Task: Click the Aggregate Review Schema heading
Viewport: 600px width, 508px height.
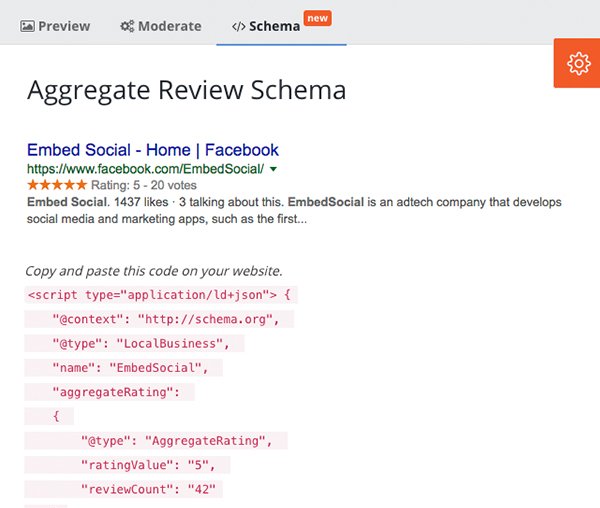Action: [187, 91]
